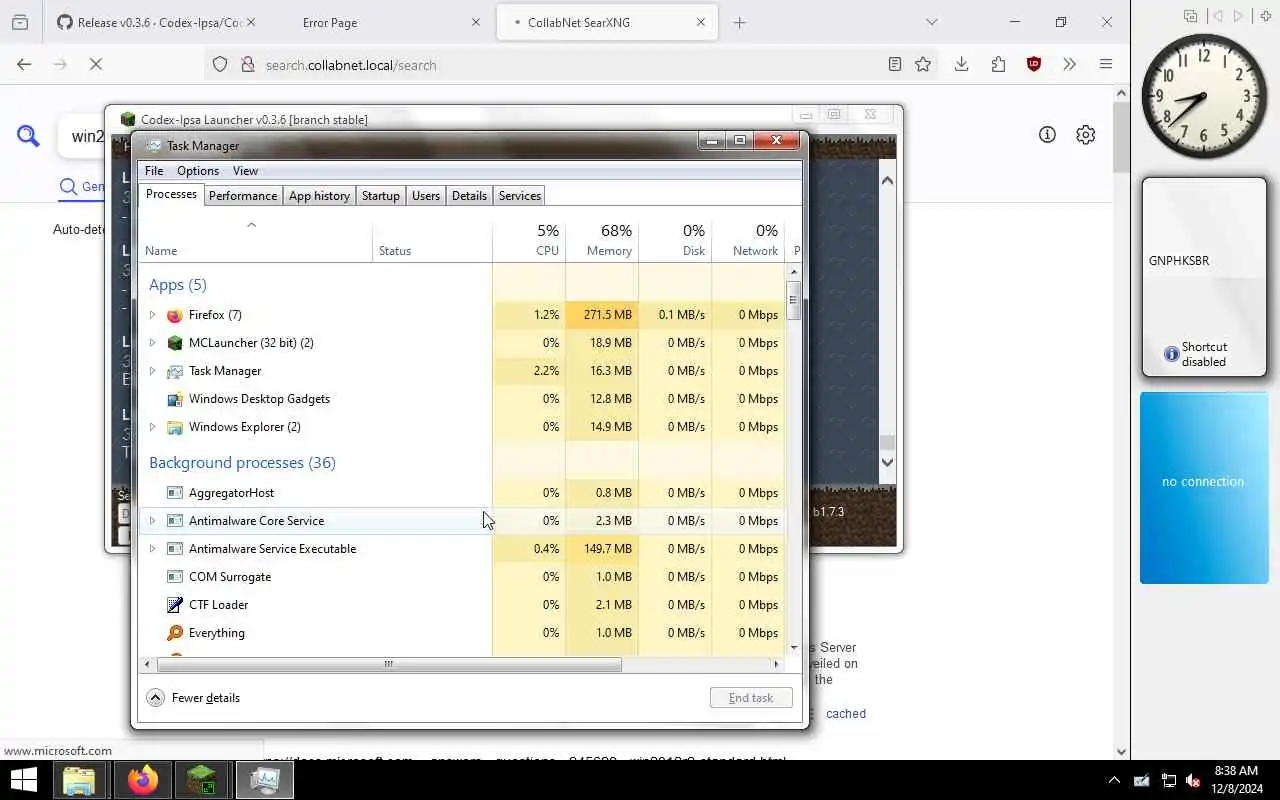Screen dimensions: 1280x800
Task: Click the MCLauncher process icon
Action: click(175, 343)
